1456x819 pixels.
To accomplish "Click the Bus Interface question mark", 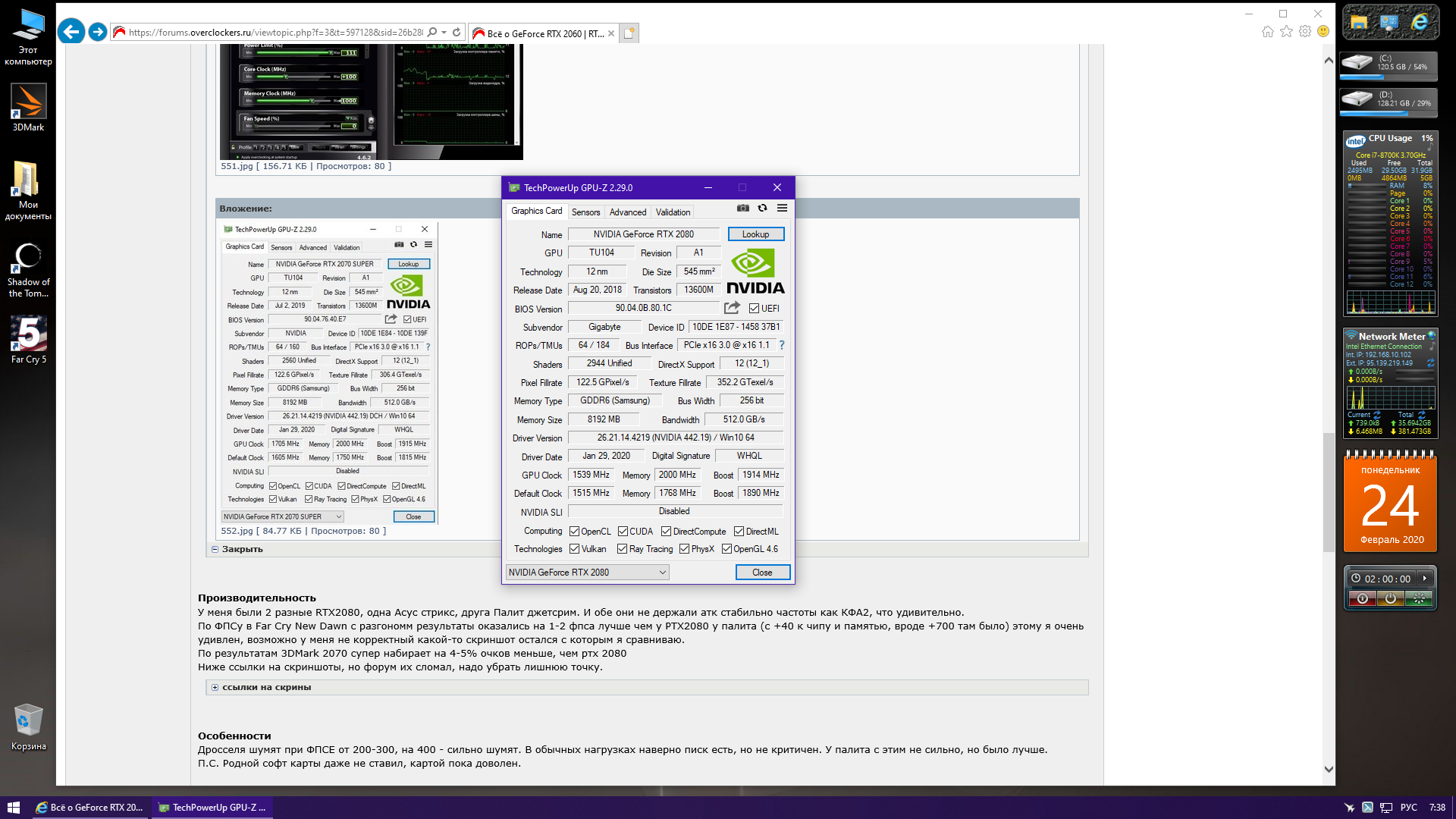I will point(781,345).
